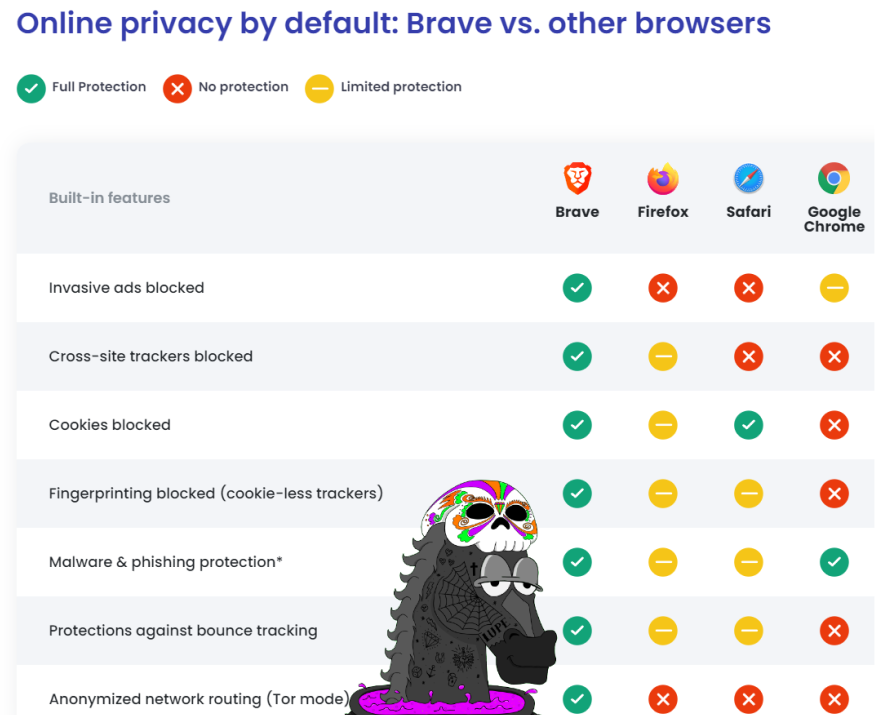Click the Built-in features column header
This screenshot has width=878, height=715.
pyautogui.click(x=109, y=198)
